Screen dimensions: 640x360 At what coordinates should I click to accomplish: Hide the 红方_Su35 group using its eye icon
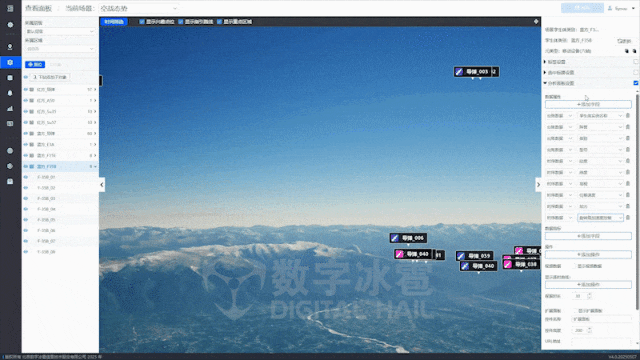[x=26, y=111]
